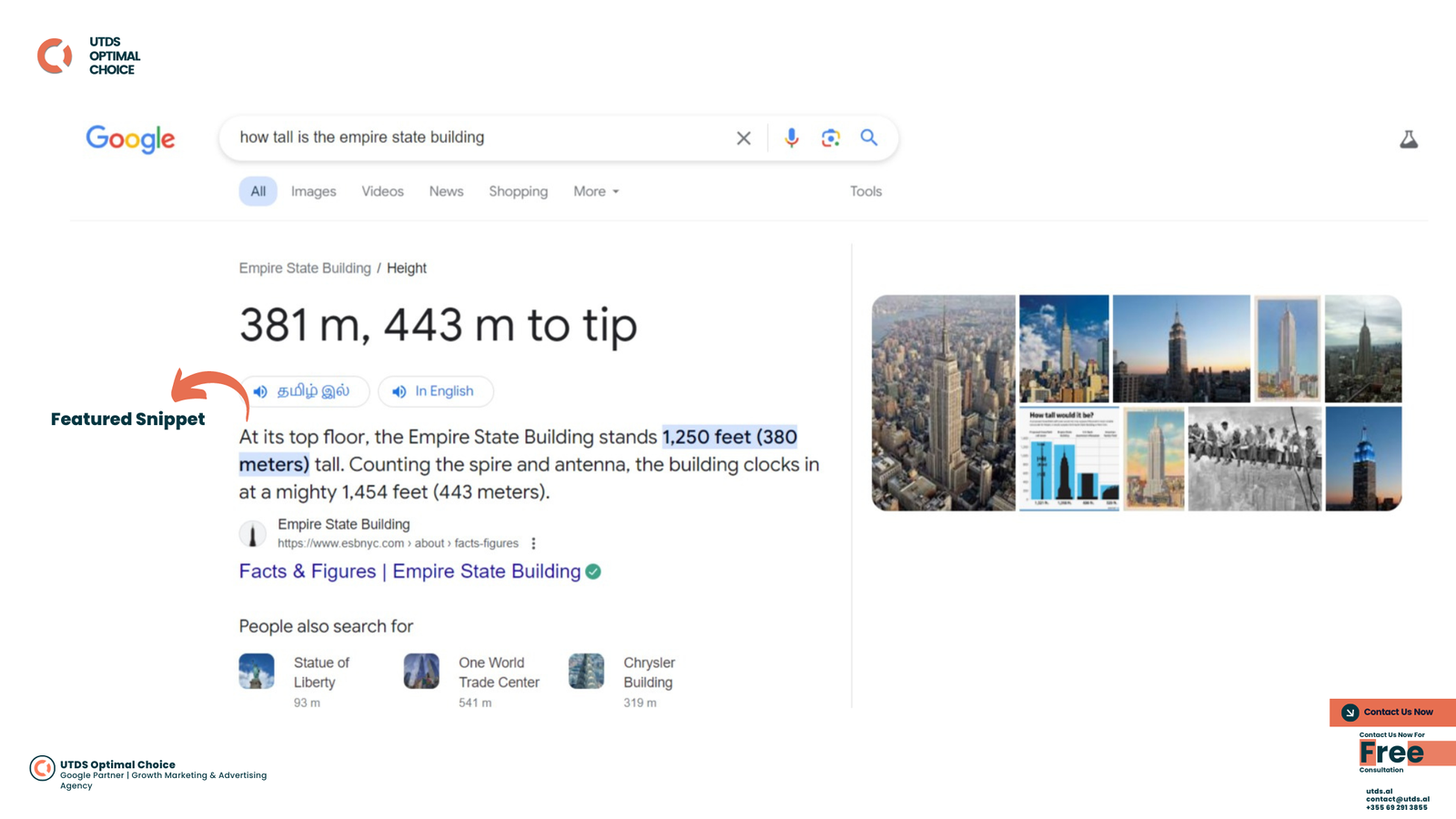The height and width of the screenshot is (819, 1456).
Task: Open the height comparison chart image
Action: [x=1069, y=459]
